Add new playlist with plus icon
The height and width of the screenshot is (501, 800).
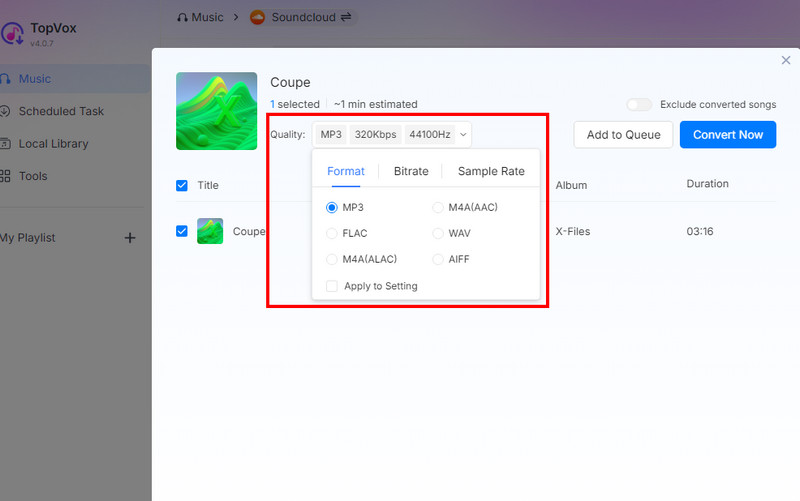pyautogui.click(x=129, y=238)
